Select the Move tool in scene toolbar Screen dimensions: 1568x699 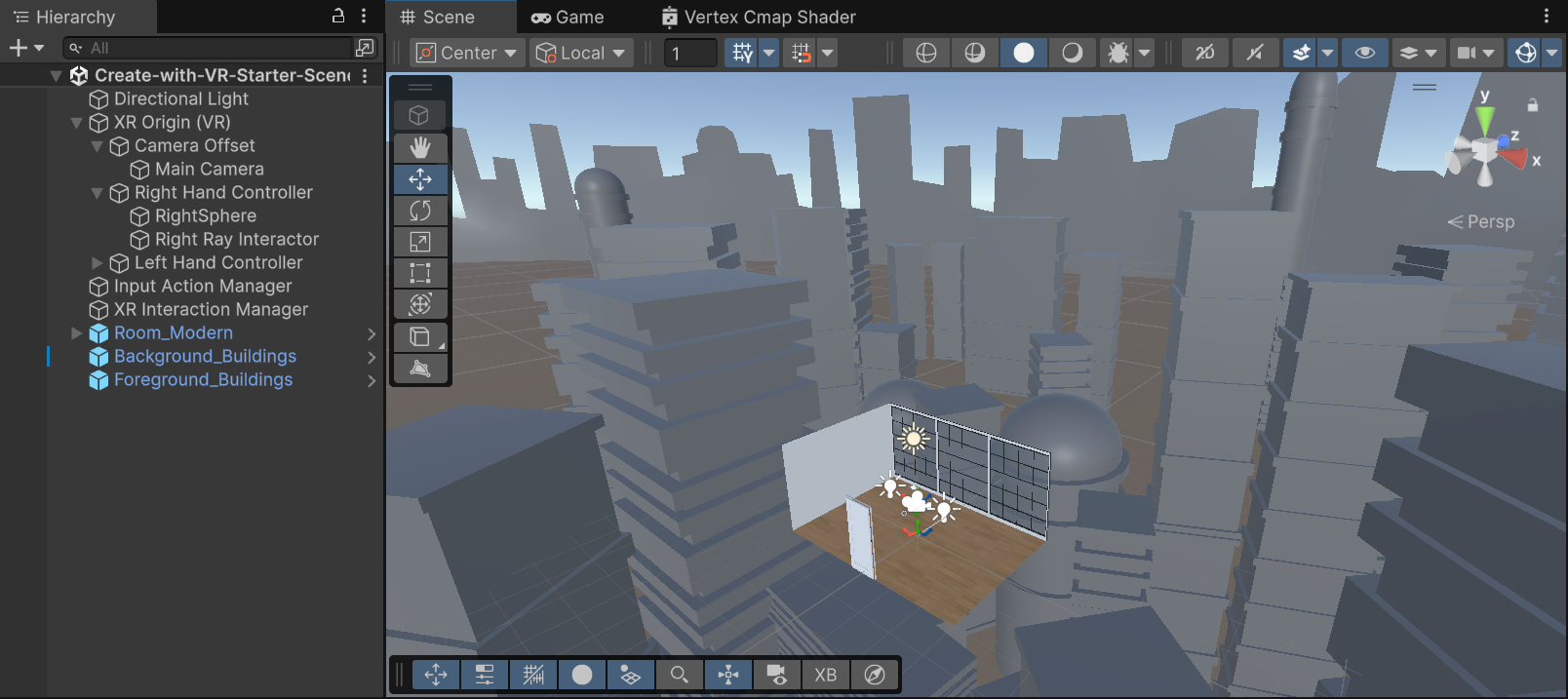[x=420, y=179]
